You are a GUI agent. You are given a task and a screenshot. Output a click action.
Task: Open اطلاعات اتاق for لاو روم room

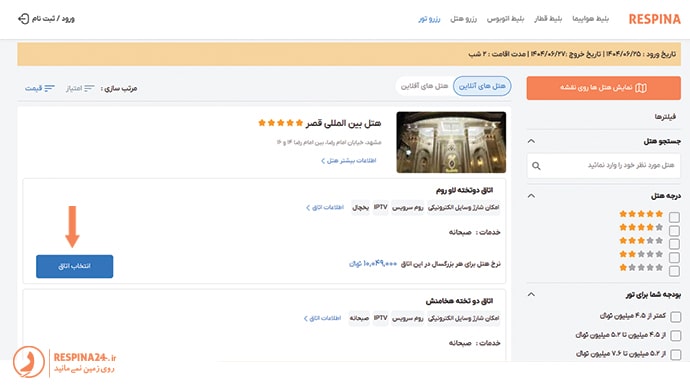(x=325, y=207)
